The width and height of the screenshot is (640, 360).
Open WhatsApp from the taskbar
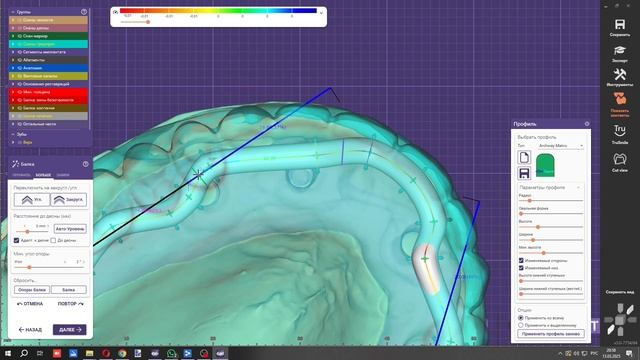tap(171, 353)
